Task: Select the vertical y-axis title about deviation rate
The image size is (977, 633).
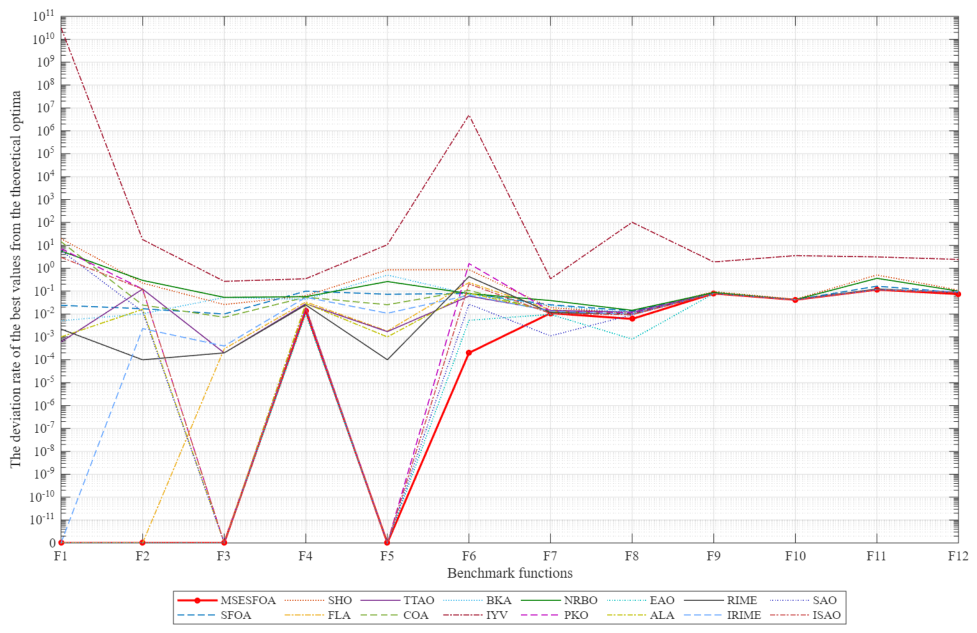Action: [x=16, y=279]
